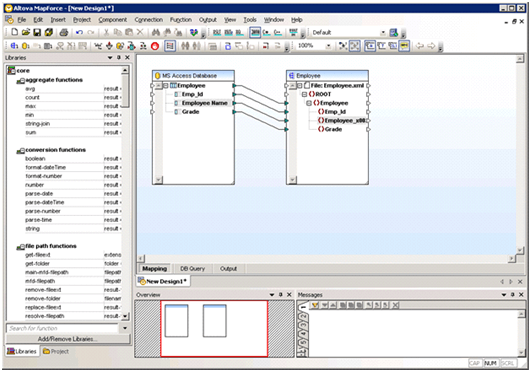Click the back navigation arrow icon
This screenshot has width=531, height=372.
[x=420, y=46]
